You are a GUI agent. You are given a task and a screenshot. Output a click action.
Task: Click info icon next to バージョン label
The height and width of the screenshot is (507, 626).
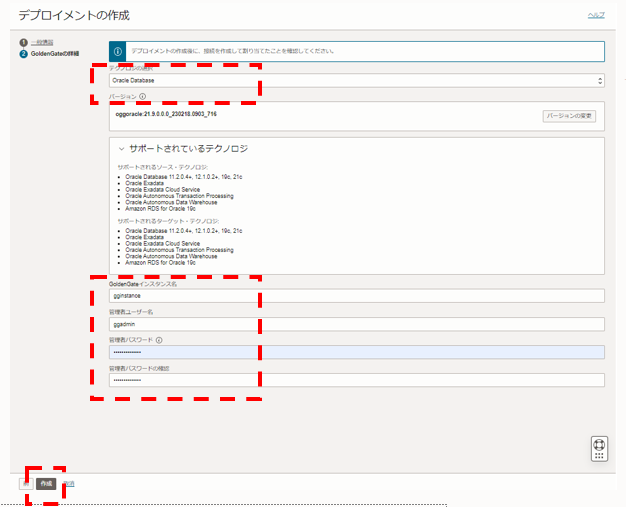pos(143,96)
